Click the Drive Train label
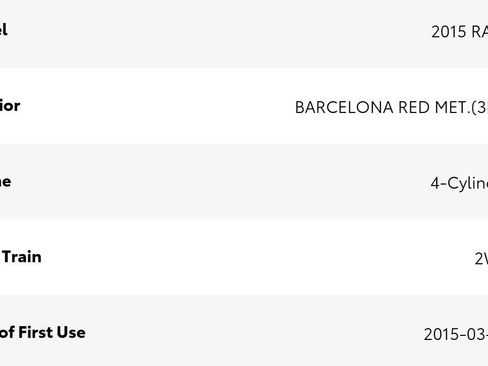The height and width of the screenshot is (366, 488). pos(21,257)
